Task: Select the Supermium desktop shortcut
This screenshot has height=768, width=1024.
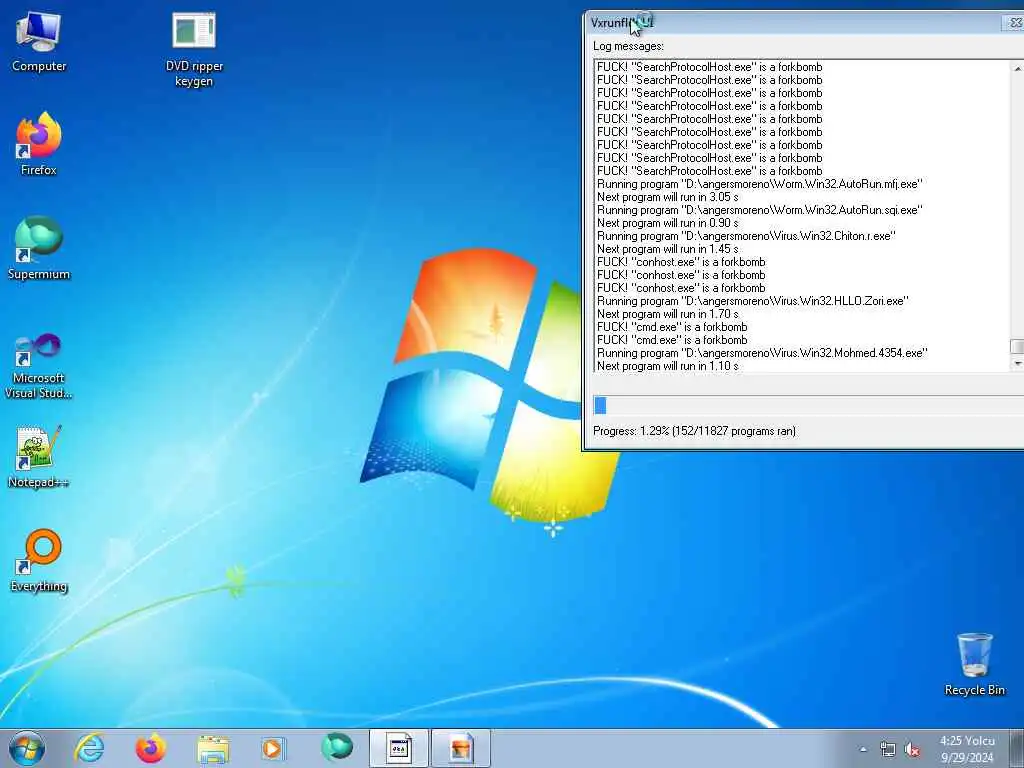Action: pos(39,248)
